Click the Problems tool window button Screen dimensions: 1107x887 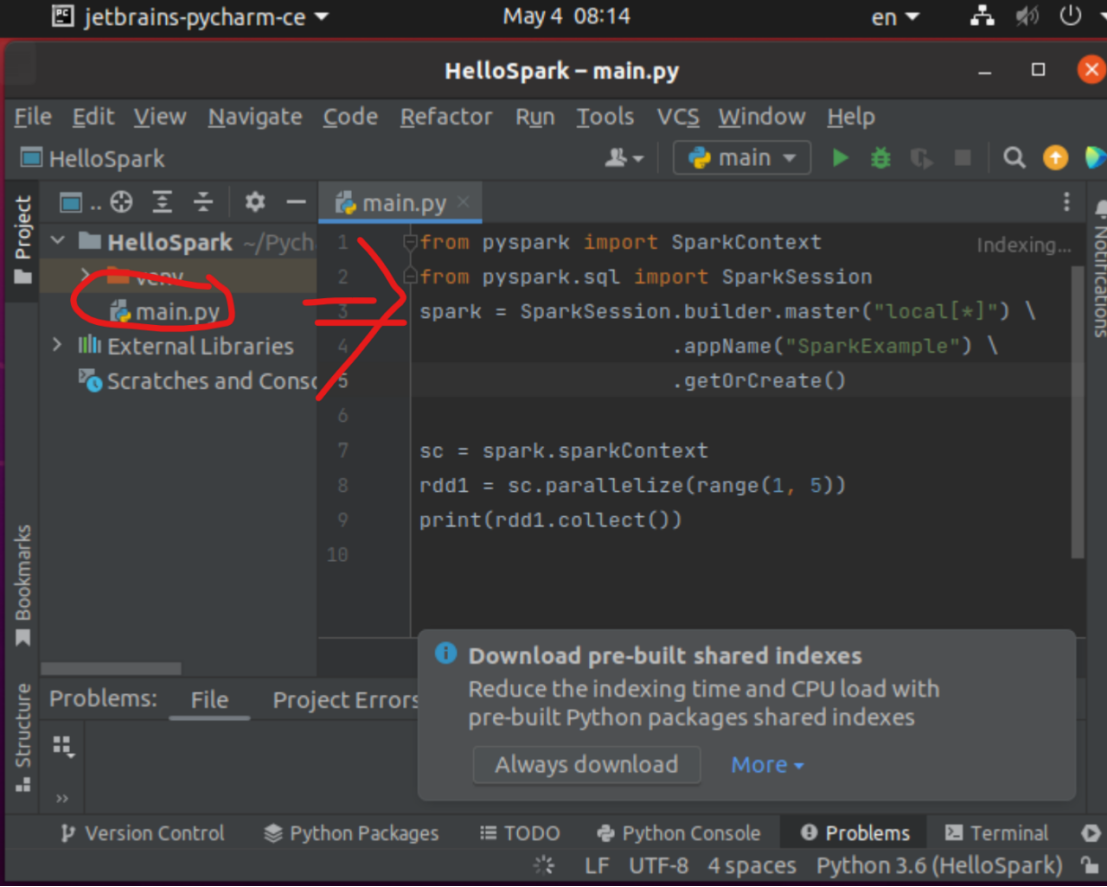coord(854,833)
